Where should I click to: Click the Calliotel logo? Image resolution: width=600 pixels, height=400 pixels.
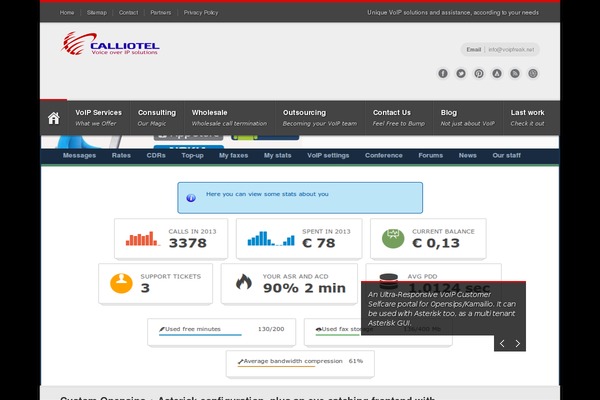110,44
